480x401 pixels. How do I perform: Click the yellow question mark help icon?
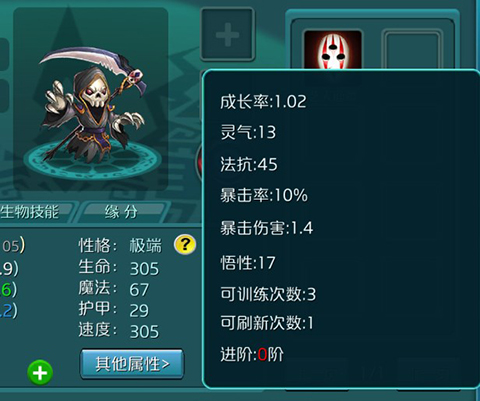(185, 244)
